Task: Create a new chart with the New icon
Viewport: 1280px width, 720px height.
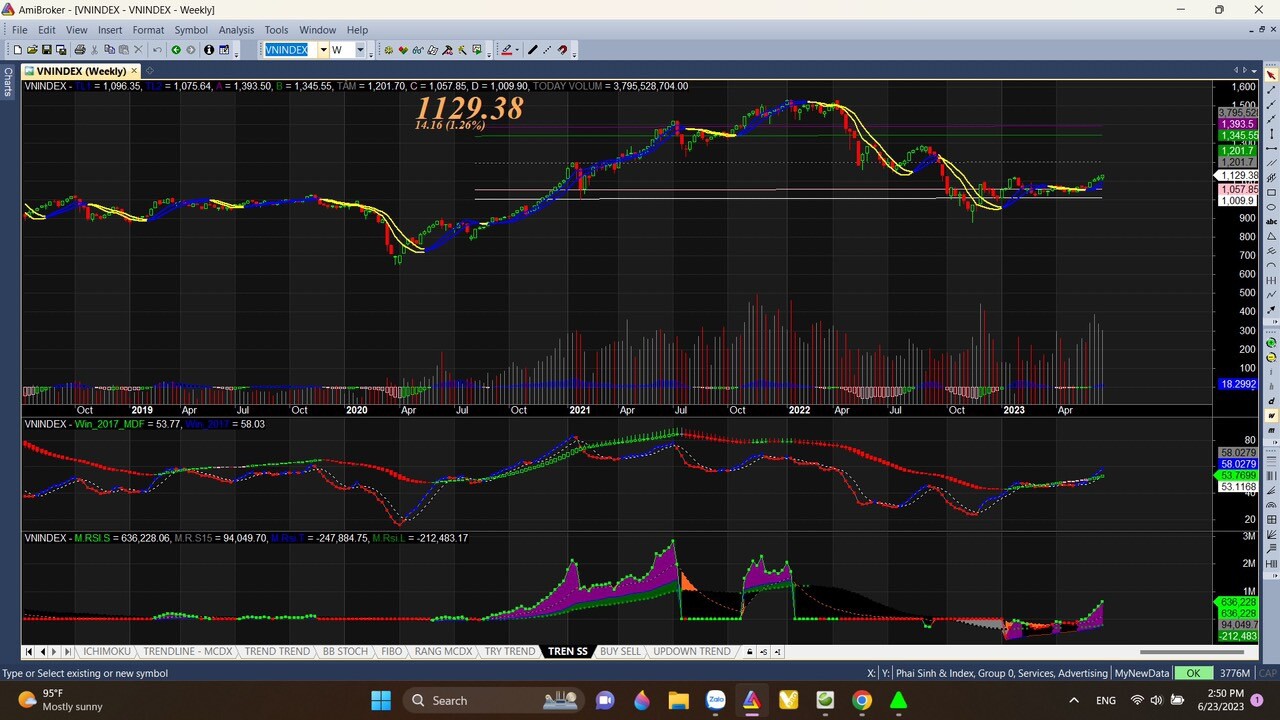Action: (17, 50)
